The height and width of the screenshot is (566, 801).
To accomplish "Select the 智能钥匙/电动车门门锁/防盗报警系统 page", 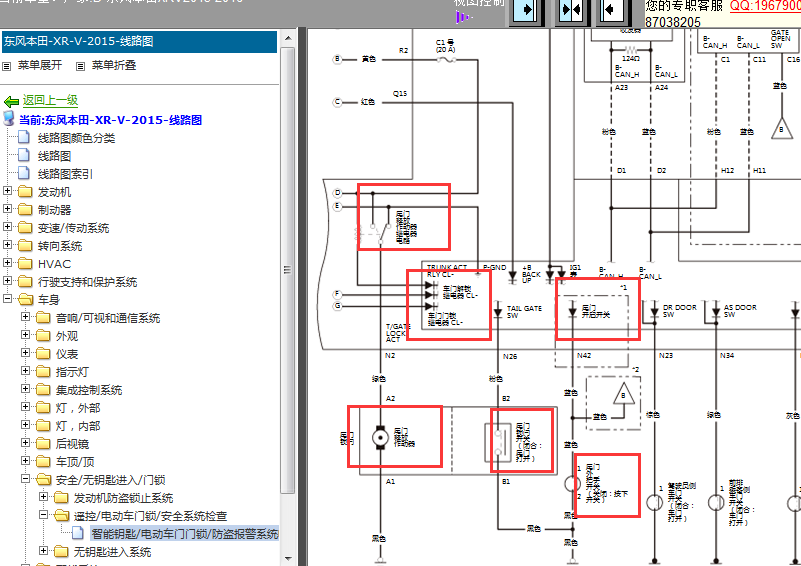I will tap(184, 534).
